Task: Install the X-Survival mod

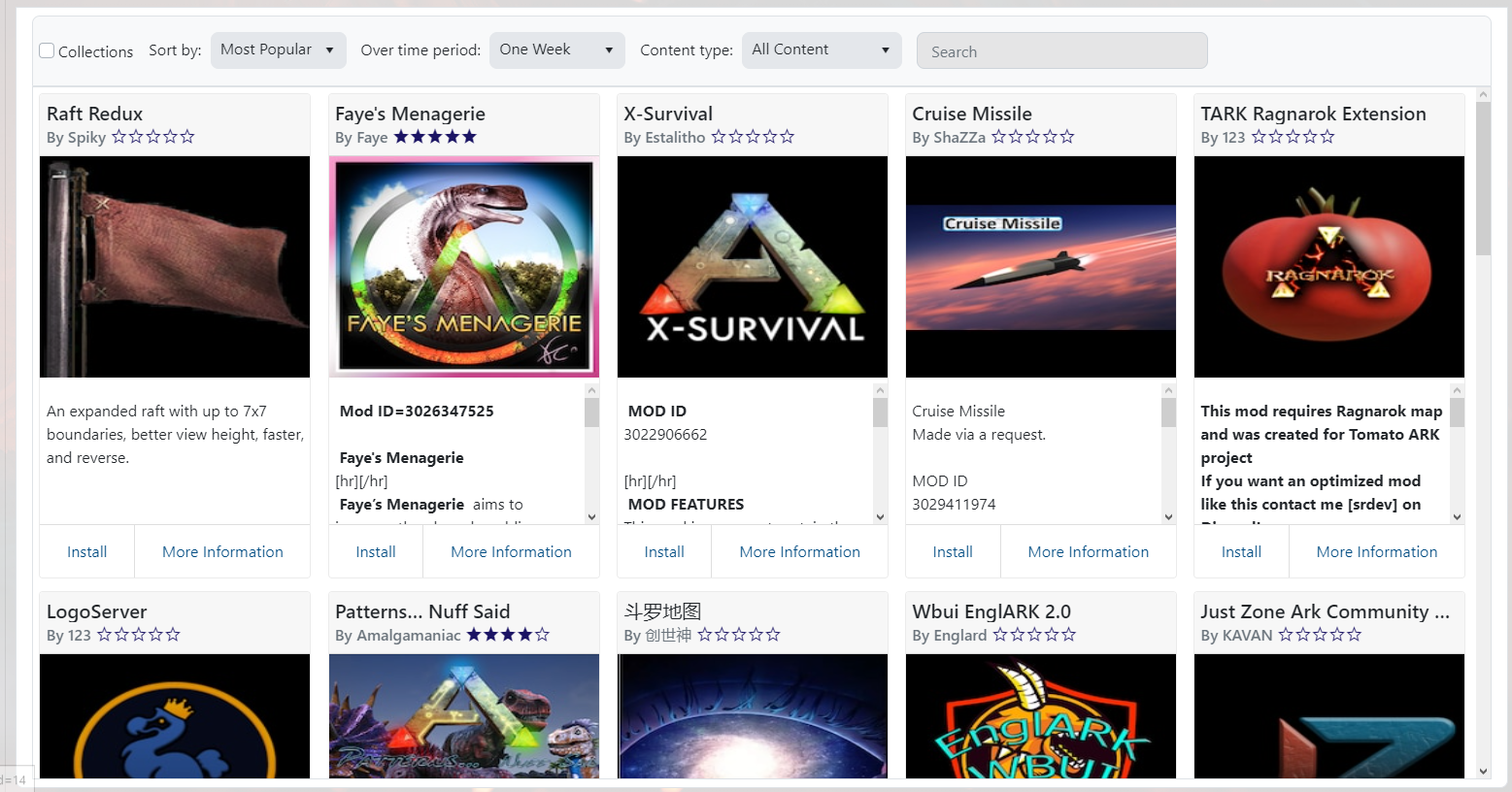Action: click(664, 551)
